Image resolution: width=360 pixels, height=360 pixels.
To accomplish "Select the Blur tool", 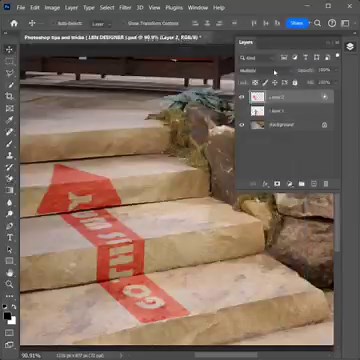I will pos(9,202).
